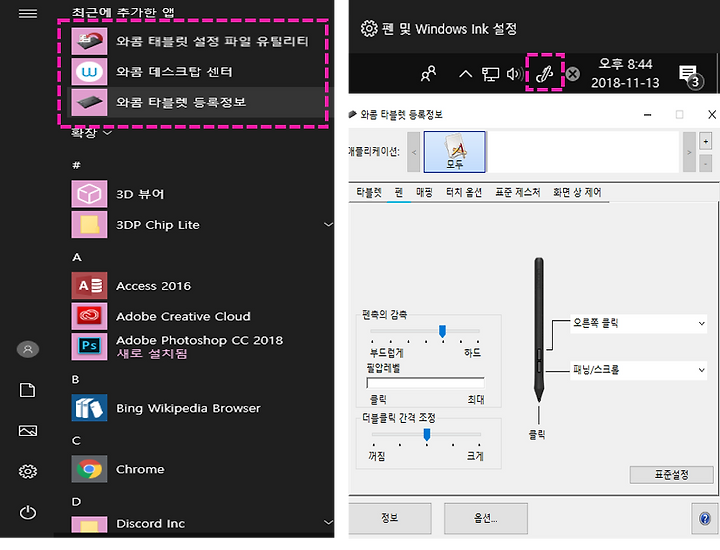Viewport: 720px width, 550px height.
Task: Click the 펜 및 Windows Ink 설정 tooltip
Action: click(x=439, y=29)
